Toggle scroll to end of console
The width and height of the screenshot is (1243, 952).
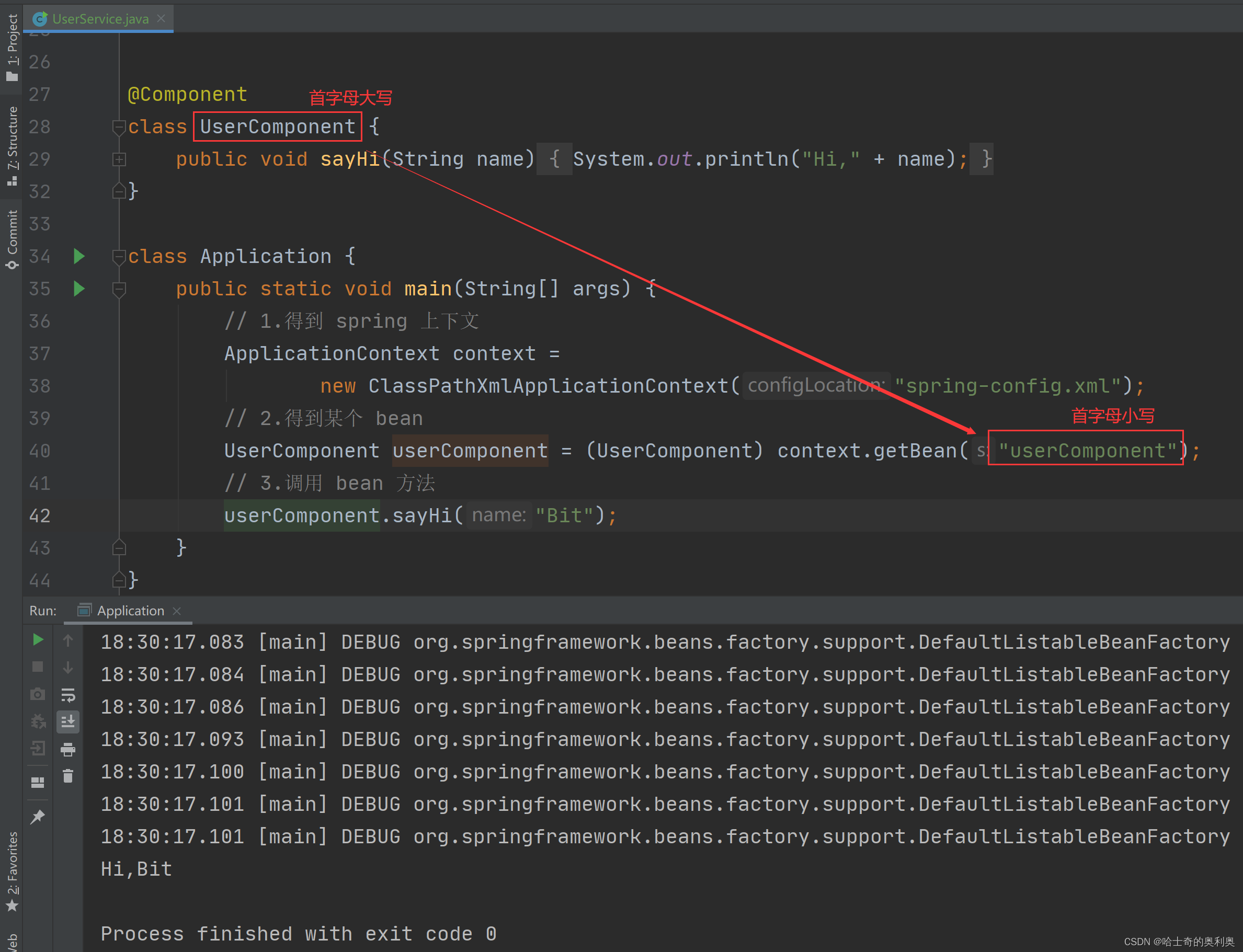68,722
